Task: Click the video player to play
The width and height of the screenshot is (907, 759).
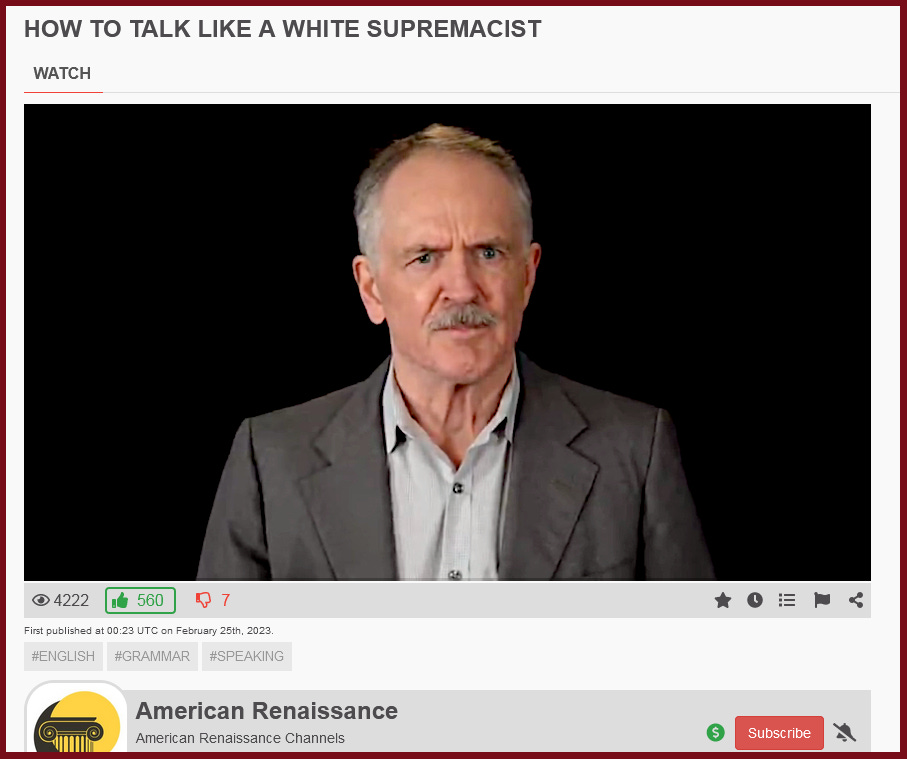Action: (447, 342)
